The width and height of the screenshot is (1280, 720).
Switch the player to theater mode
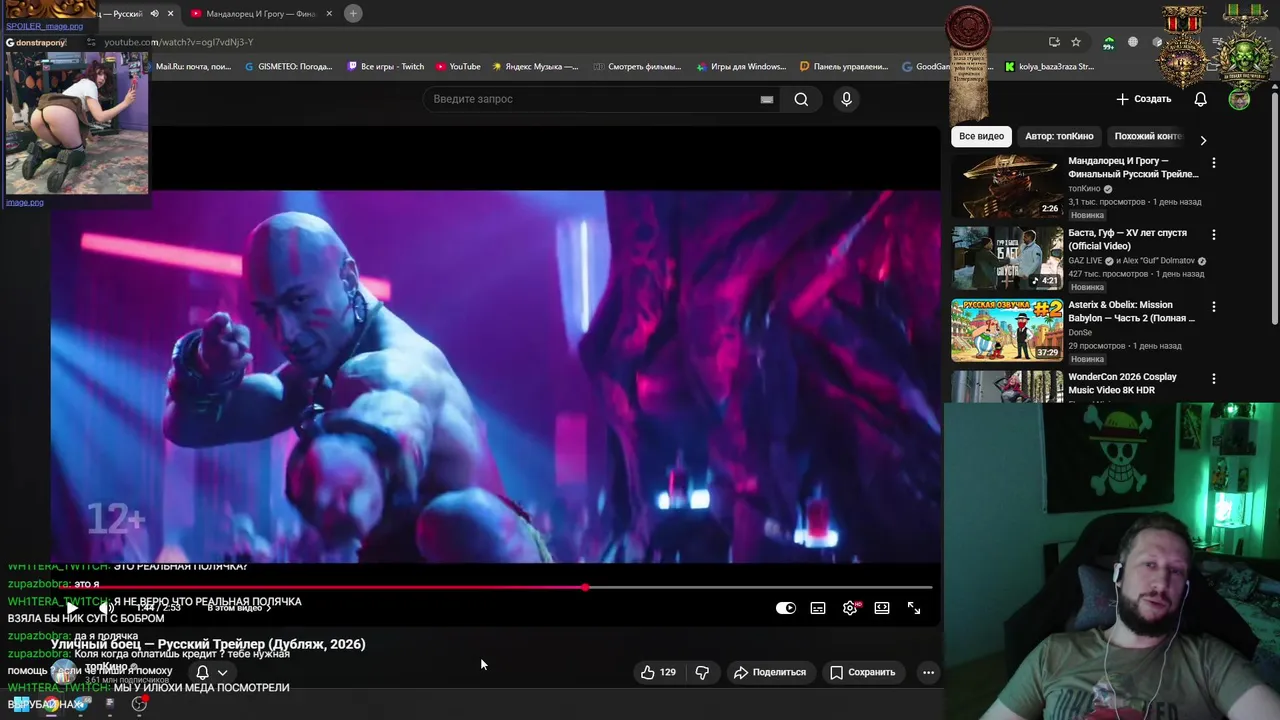point(882,608)
